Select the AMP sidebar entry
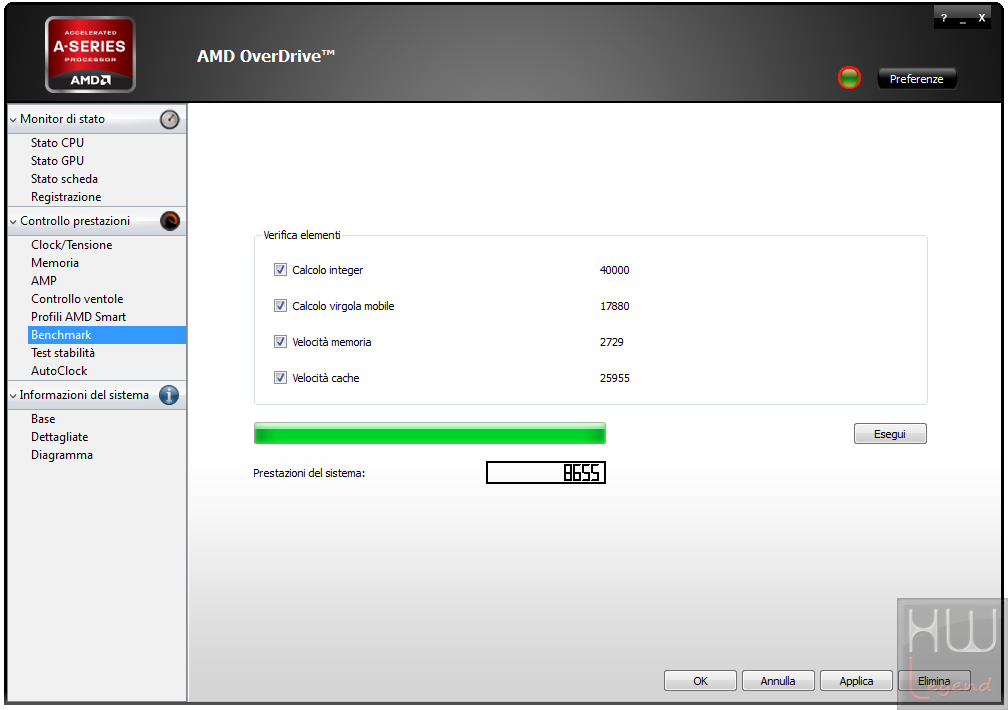 point(44,281)
